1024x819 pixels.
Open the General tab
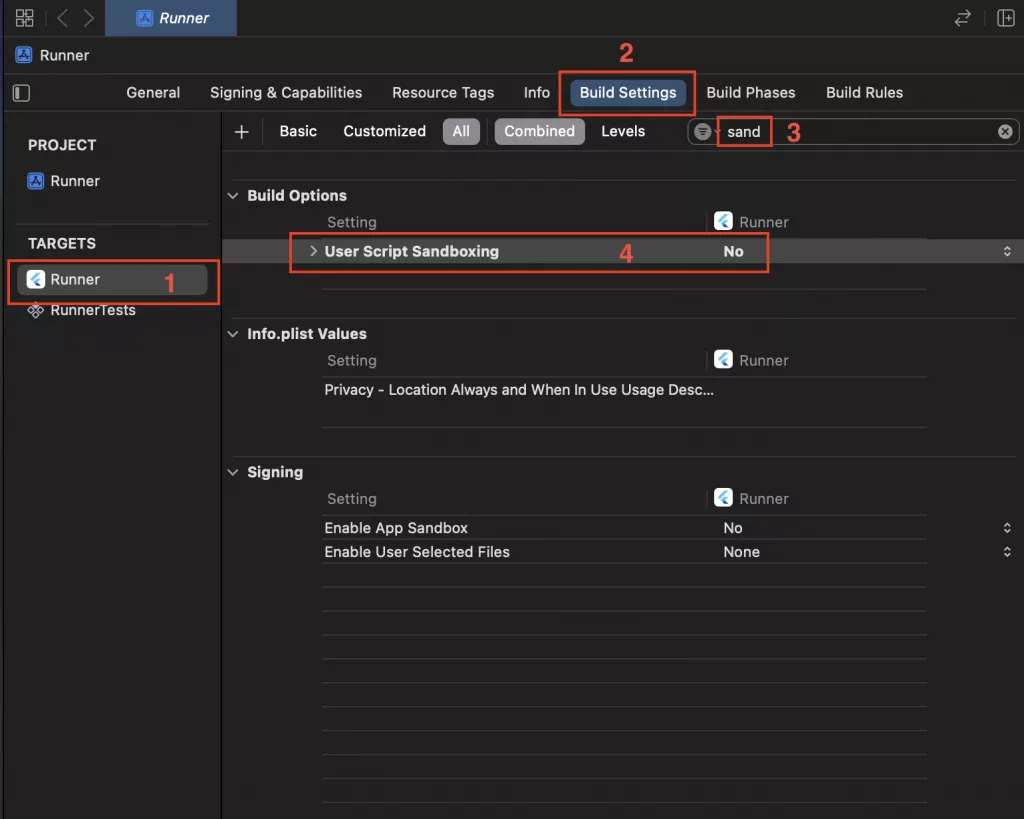153,93
